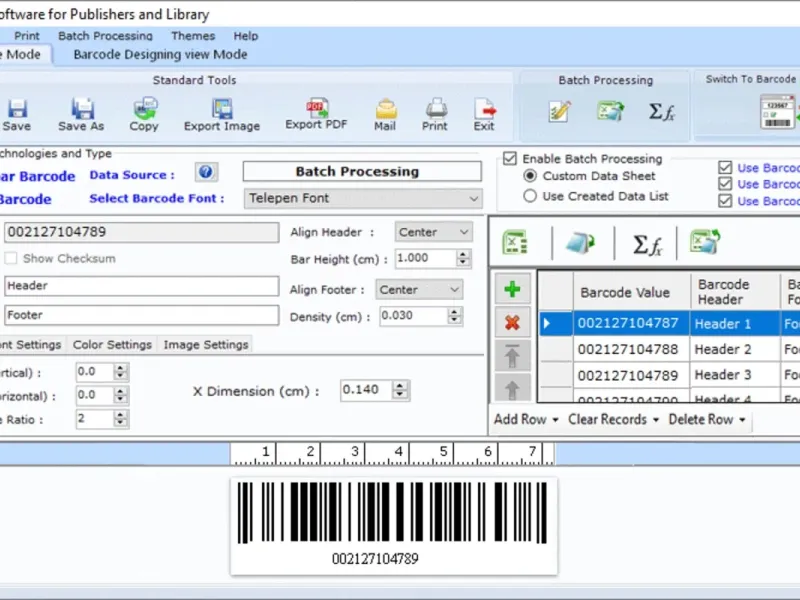The image size is (800, 600).
Task: Increase X Dimension with up arrow
Action: [400, 386]
